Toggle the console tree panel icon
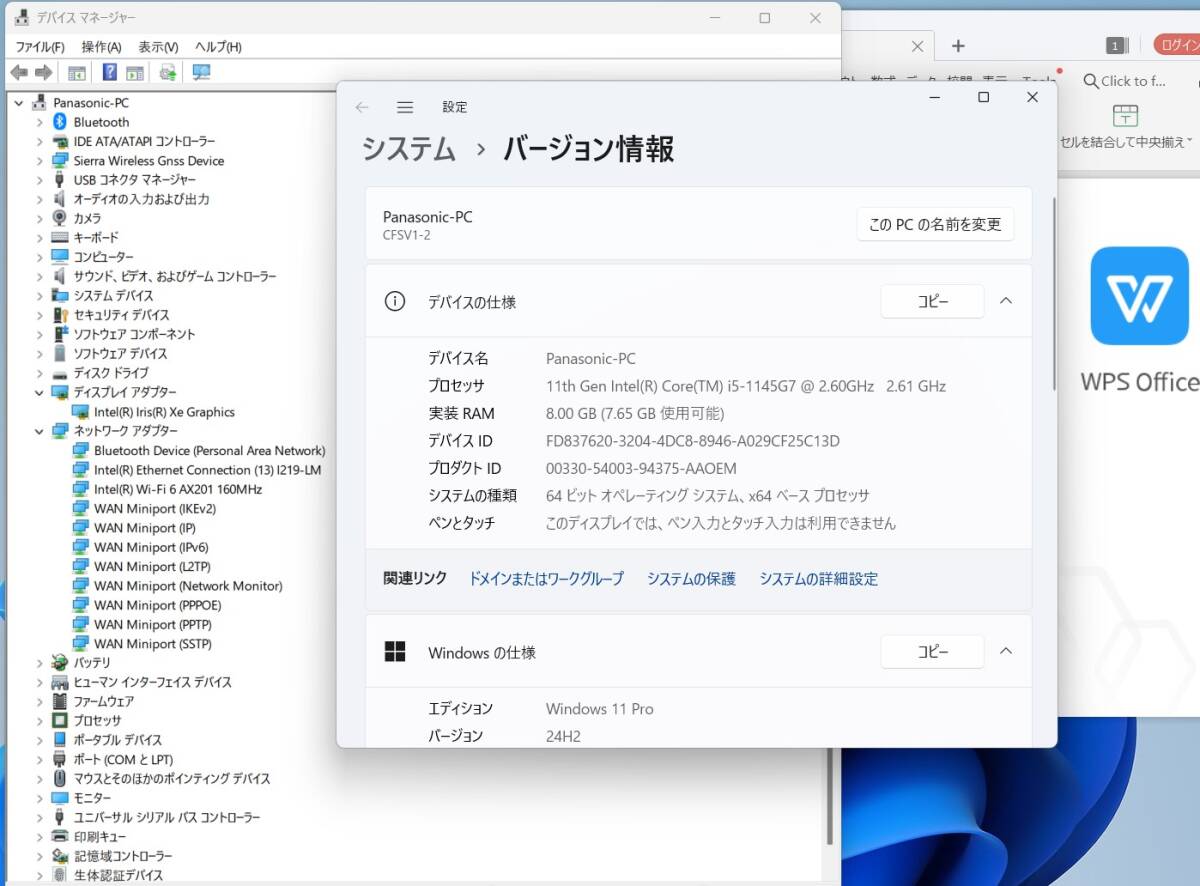Image resolution: width=1200 pixels, height=886 pixels. point(76,72)
